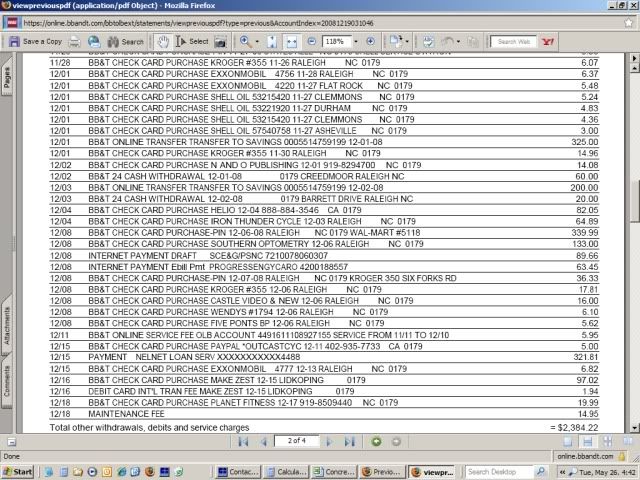Click the amount 325.00
The width and height of the screenshot is (640, 480).
point(584,142)
